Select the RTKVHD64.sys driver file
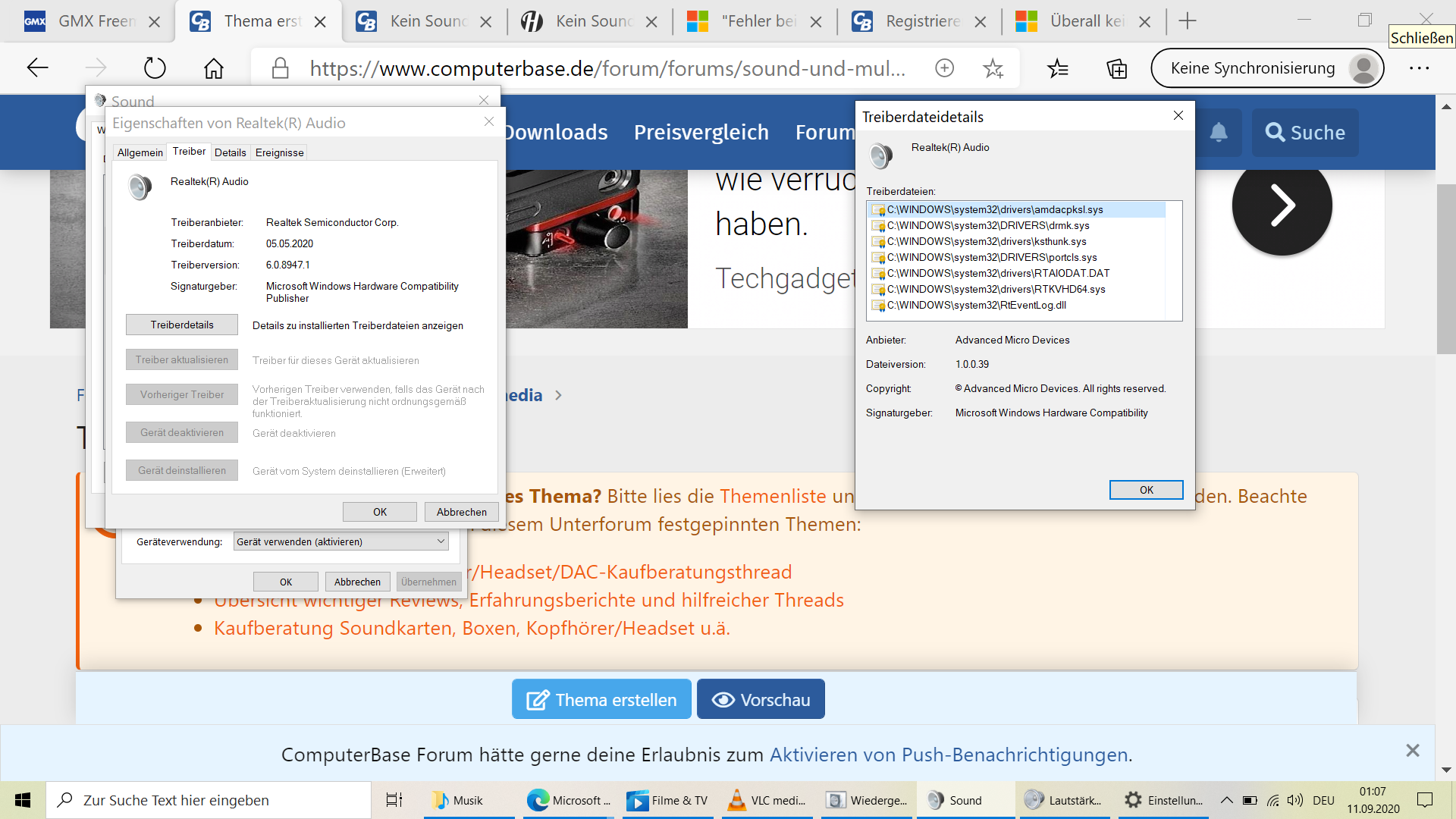The width and height of the screenshot is (1456, 819). 996,289
